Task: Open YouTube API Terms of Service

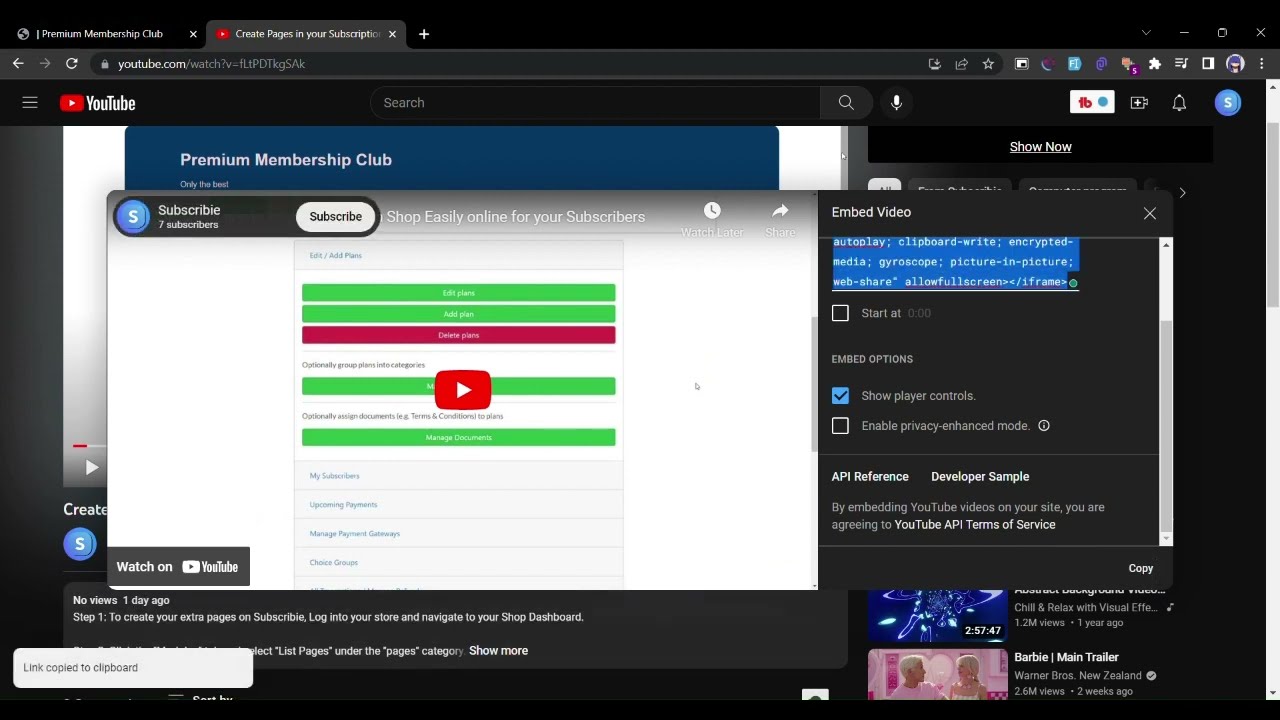Action: 975,525
